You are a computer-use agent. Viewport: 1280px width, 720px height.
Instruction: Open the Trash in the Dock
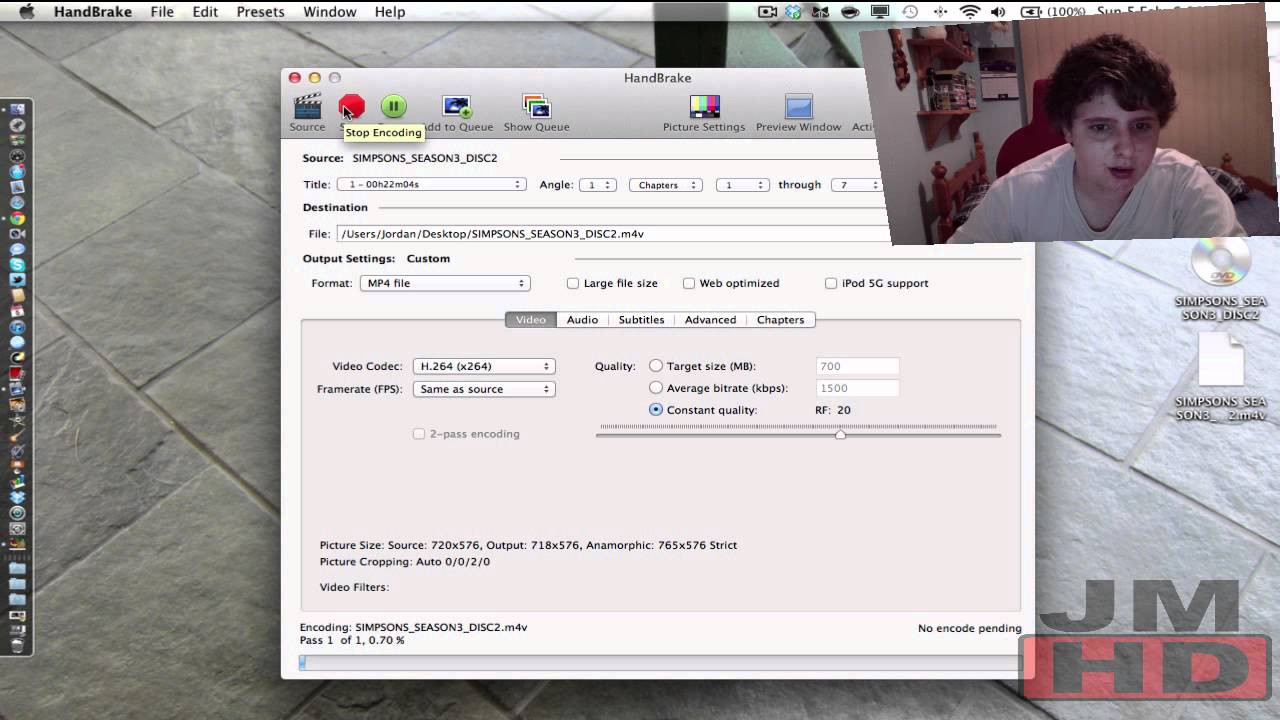(18, 646)
